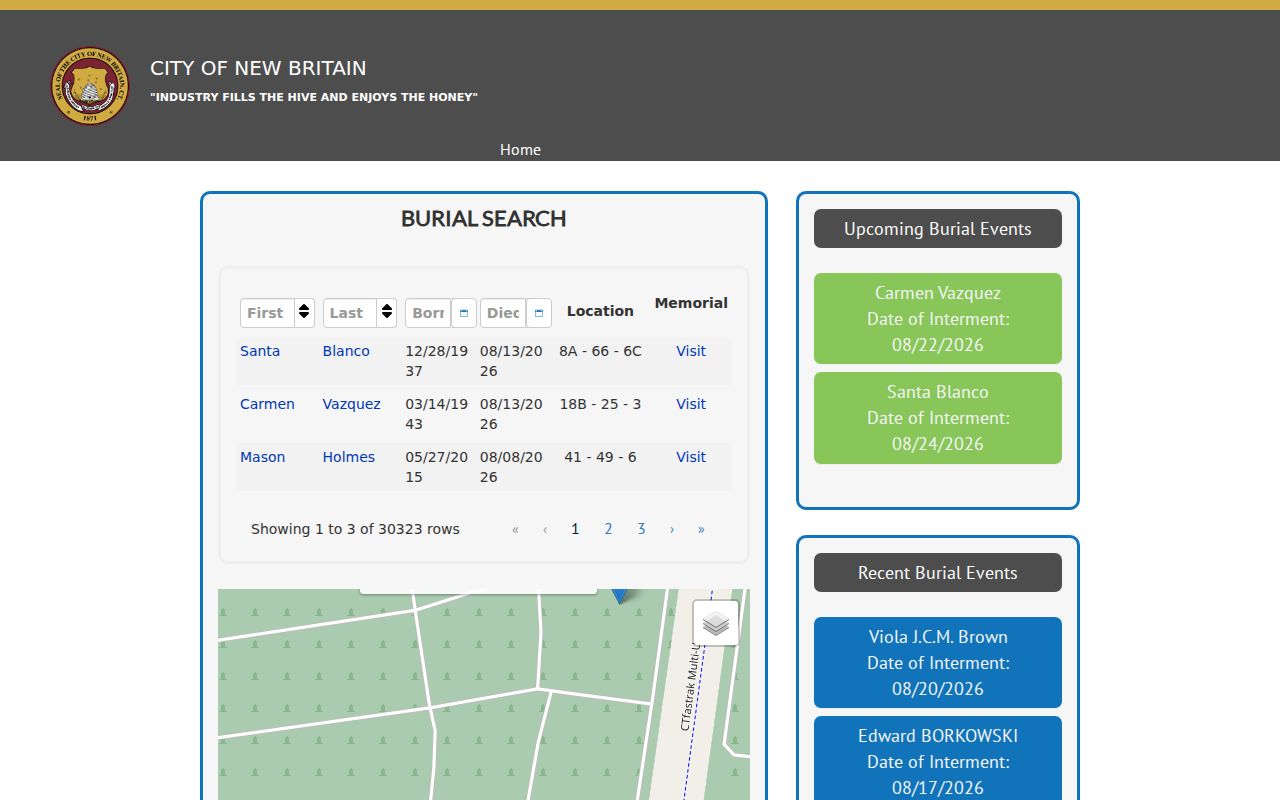Click the Memorial column header
The image size is (1280, 800).
[x=691, y=303]
